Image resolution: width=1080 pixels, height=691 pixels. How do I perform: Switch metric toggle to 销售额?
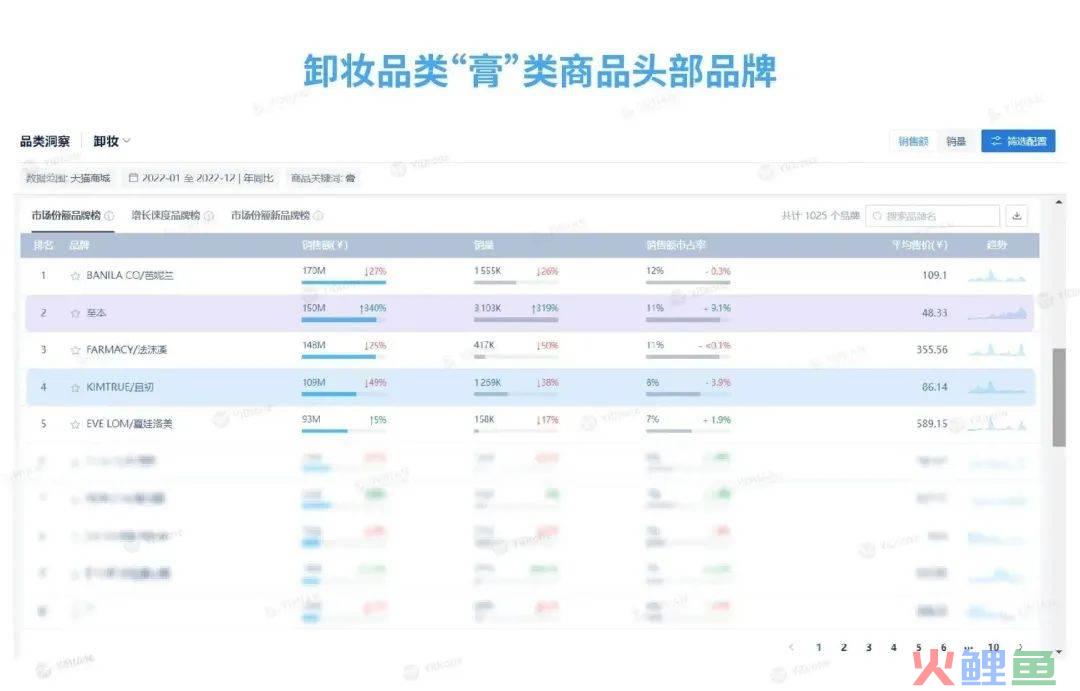tap(913, 141)
